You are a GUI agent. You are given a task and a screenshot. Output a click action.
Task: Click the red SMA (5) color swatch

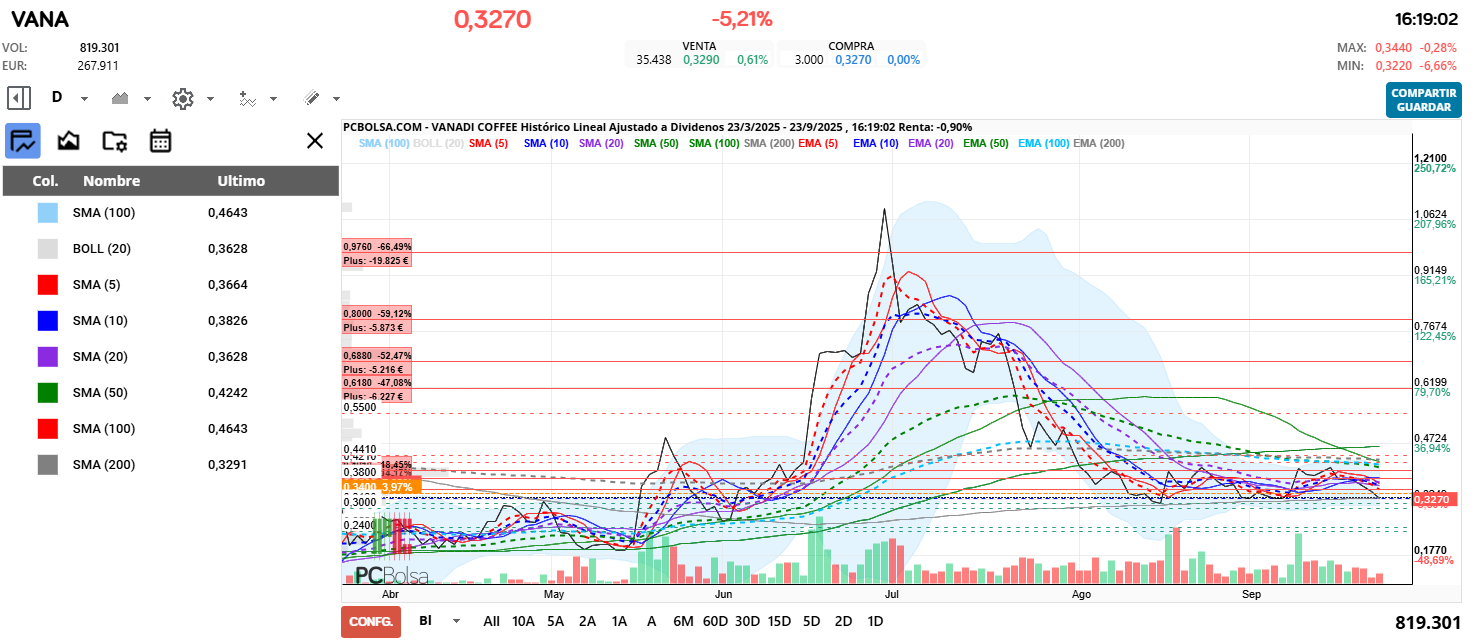[x=48, y=285]
